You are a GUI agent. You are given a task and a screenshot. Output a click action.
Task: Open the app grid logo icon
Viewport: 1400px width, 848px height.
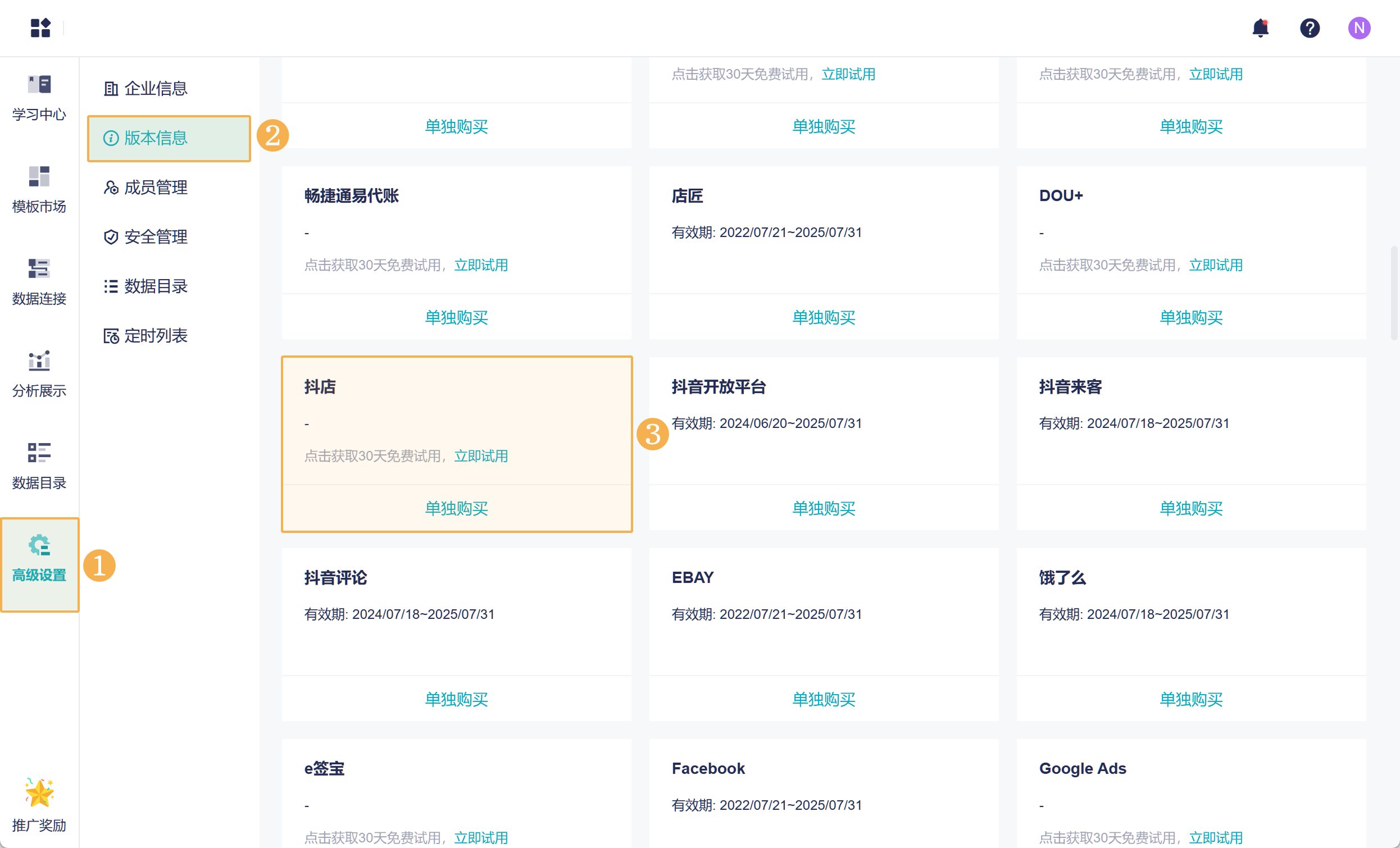click(40, 28)
